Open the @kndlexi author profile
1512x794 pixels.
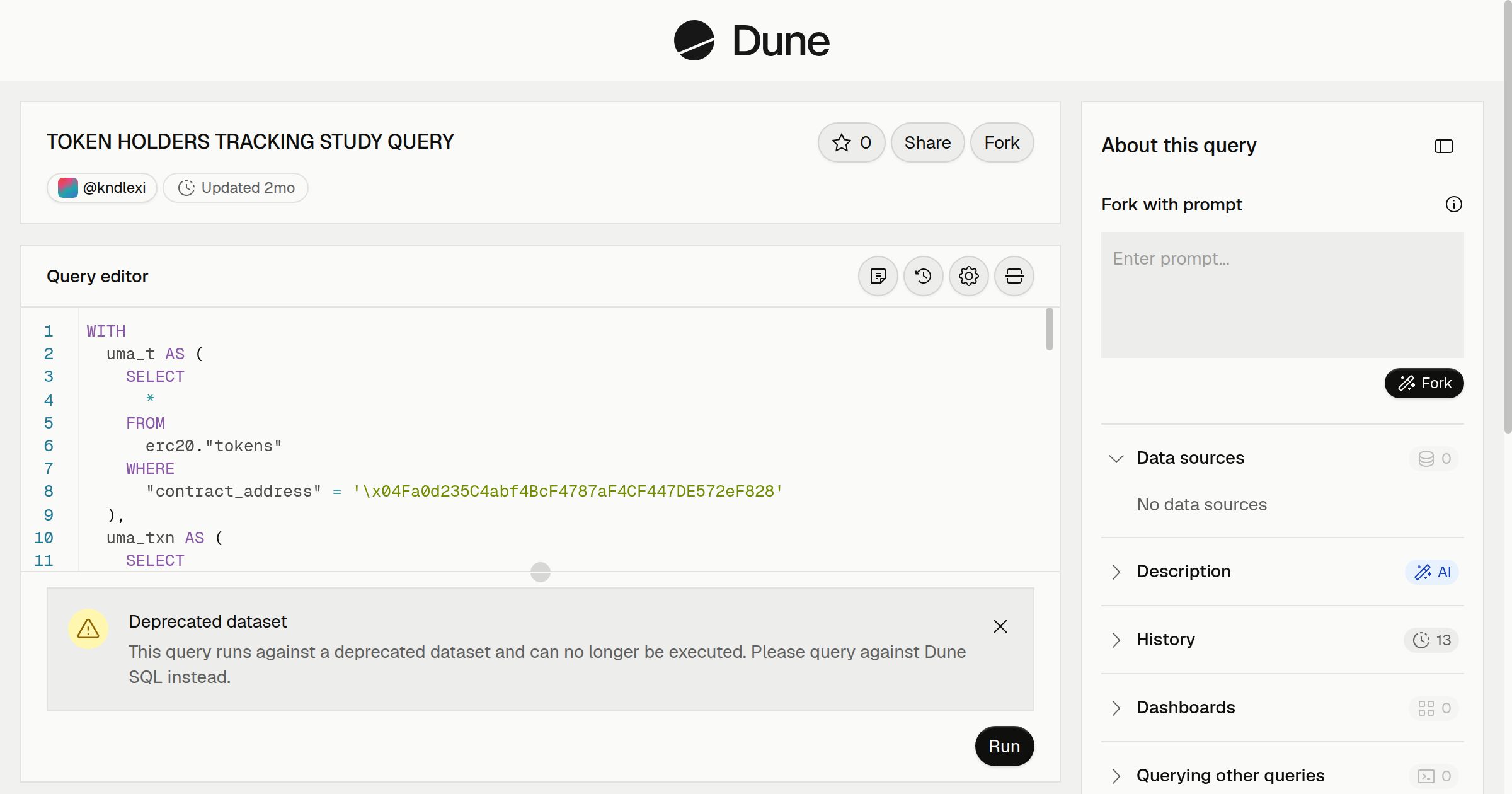tap(102, 188)
